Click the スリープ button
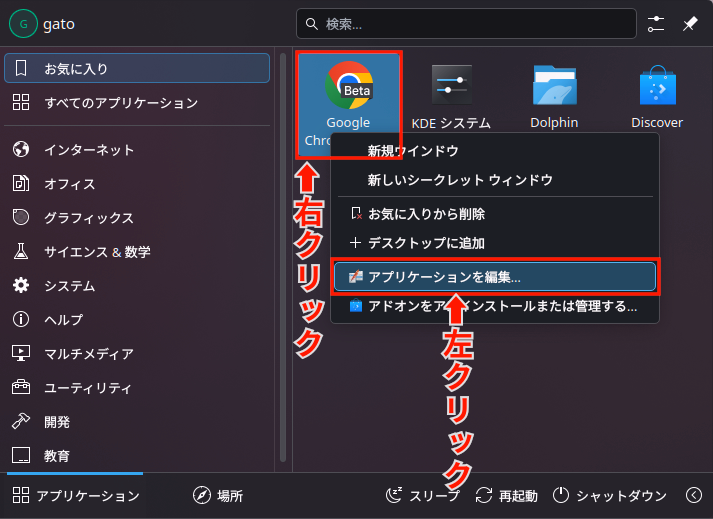The height and width of the screenshot is (519, 713). pyautogui.click(x=423, y=495)
